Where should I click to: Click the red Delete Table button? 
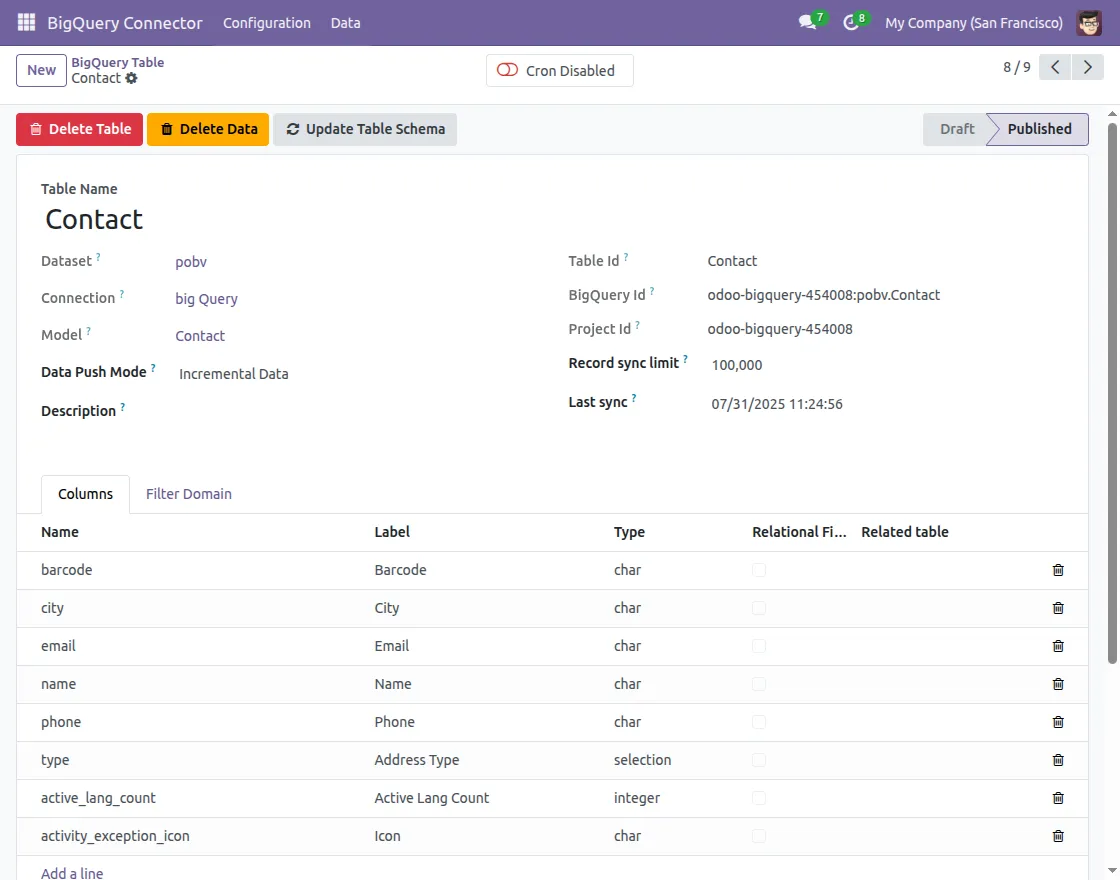coord(79,129)
